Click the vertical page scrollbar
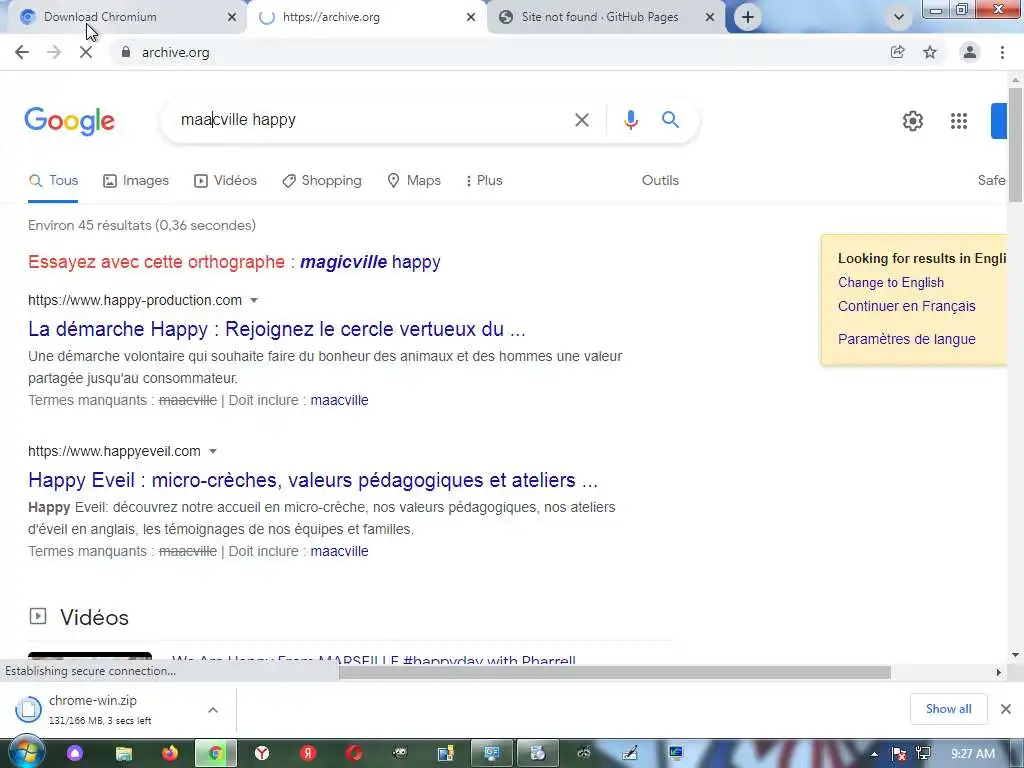This screenshot has height=768, width=1024. (x=1015, y=144)
